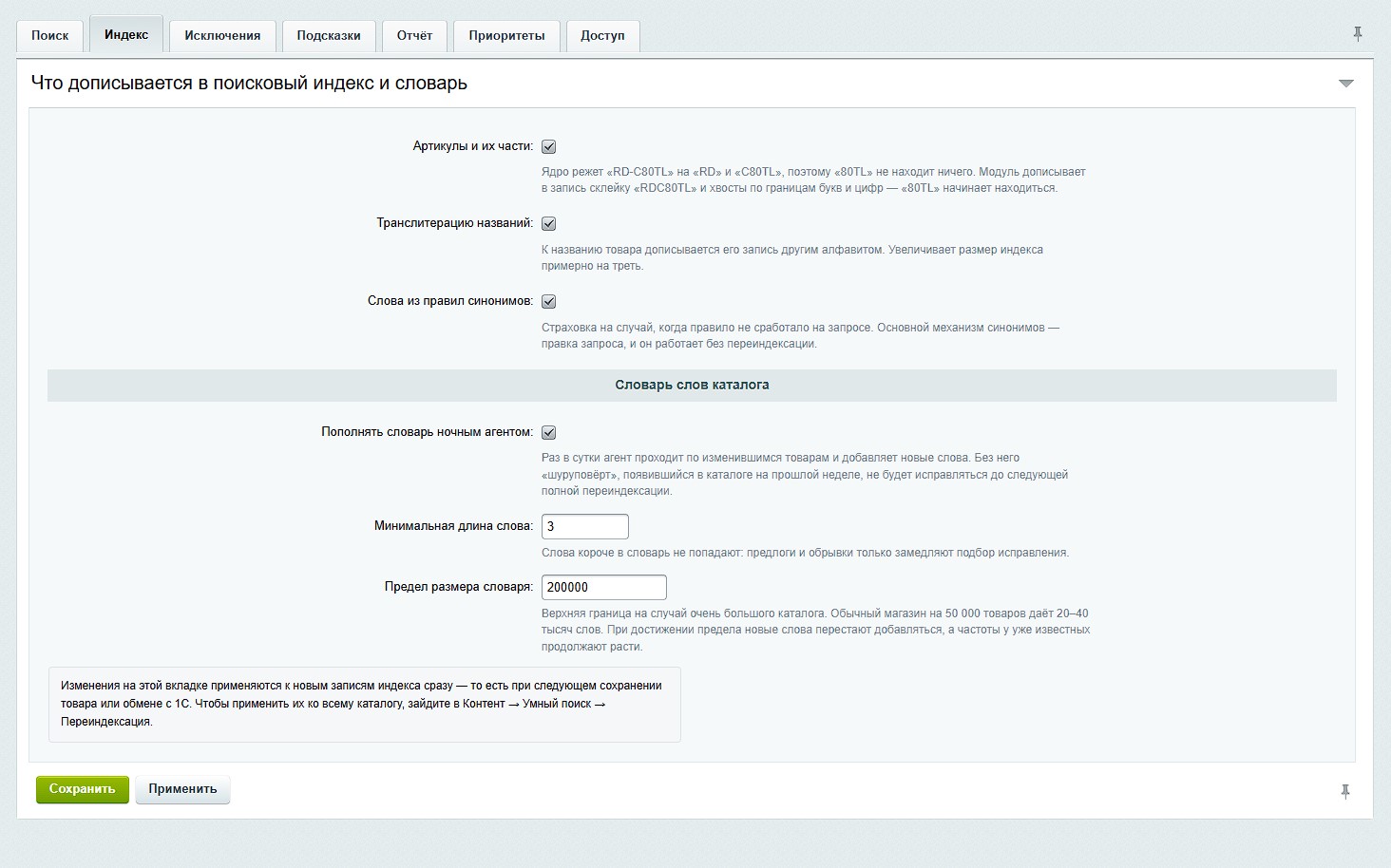The height and width of the screenshot is (868, 1391).
Task: Click the green «Сохранить» button
Action: click(83, 789)
